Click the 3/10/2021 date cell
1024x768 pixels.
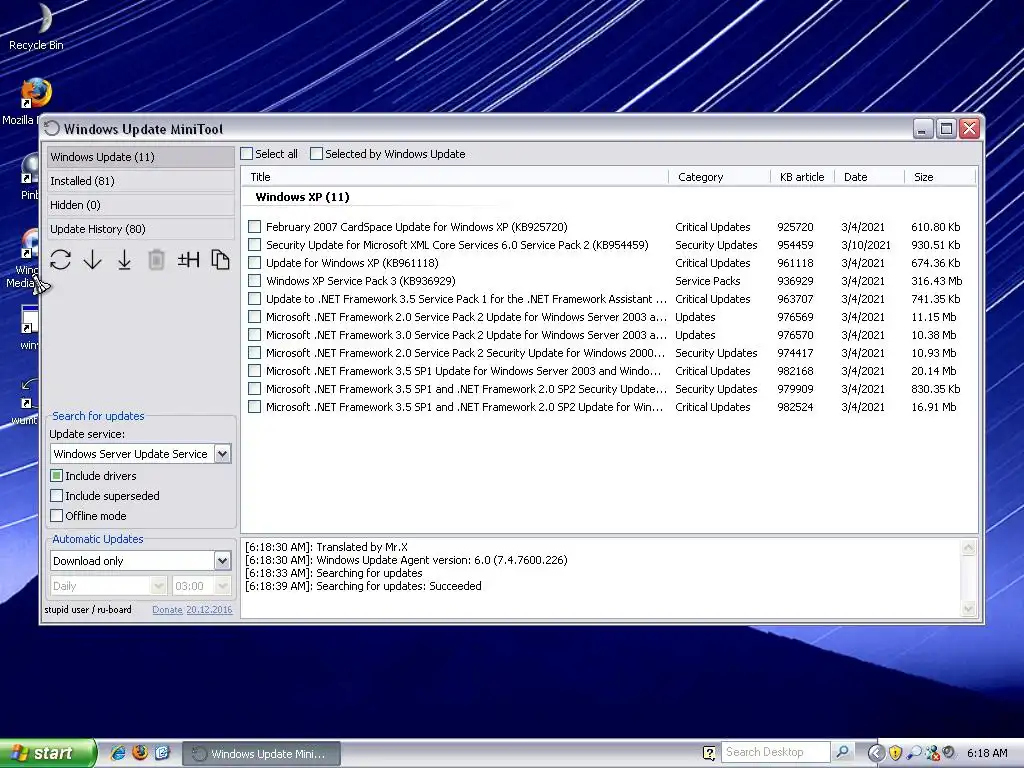pyautogui.click(x=866, y=245)
